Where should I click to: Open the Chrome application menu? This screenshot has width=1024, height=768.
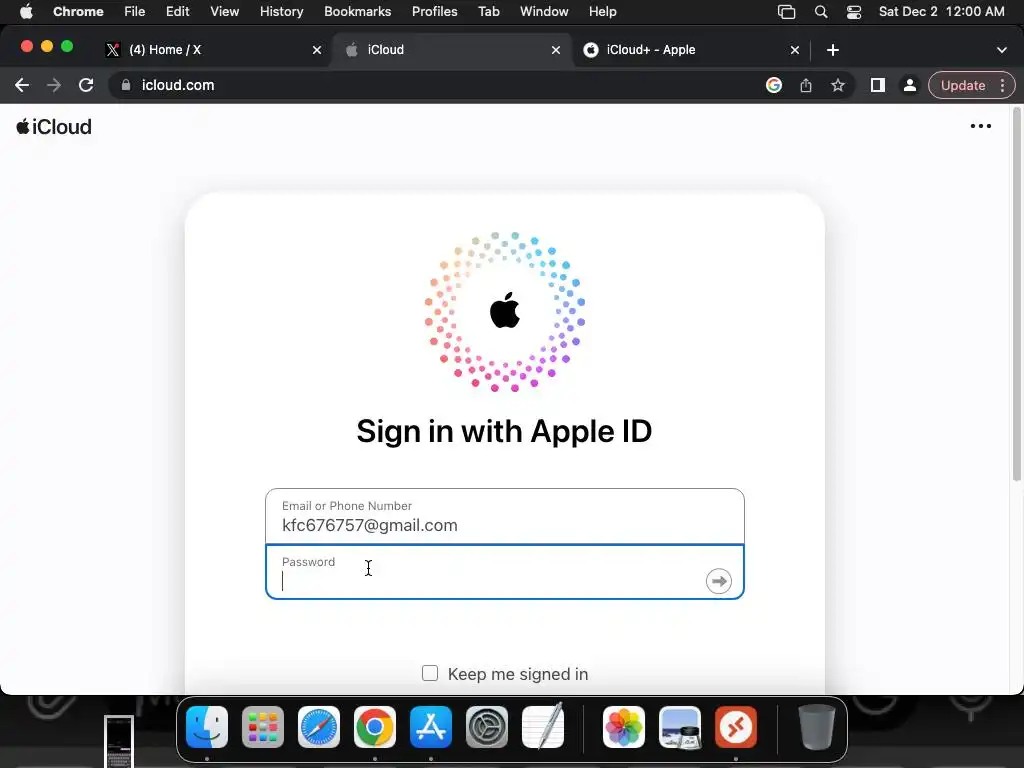click(x=78, y=12)
